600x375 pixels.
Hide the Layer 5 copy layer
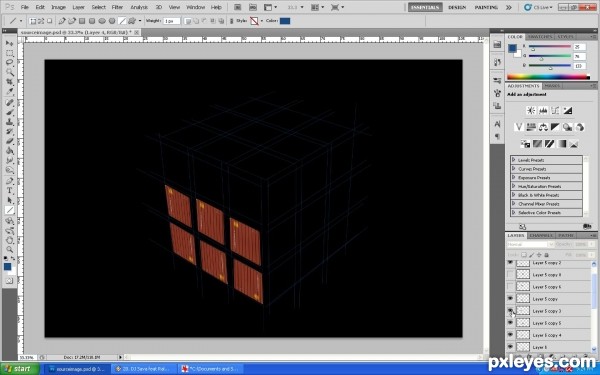tap(510, 298)
